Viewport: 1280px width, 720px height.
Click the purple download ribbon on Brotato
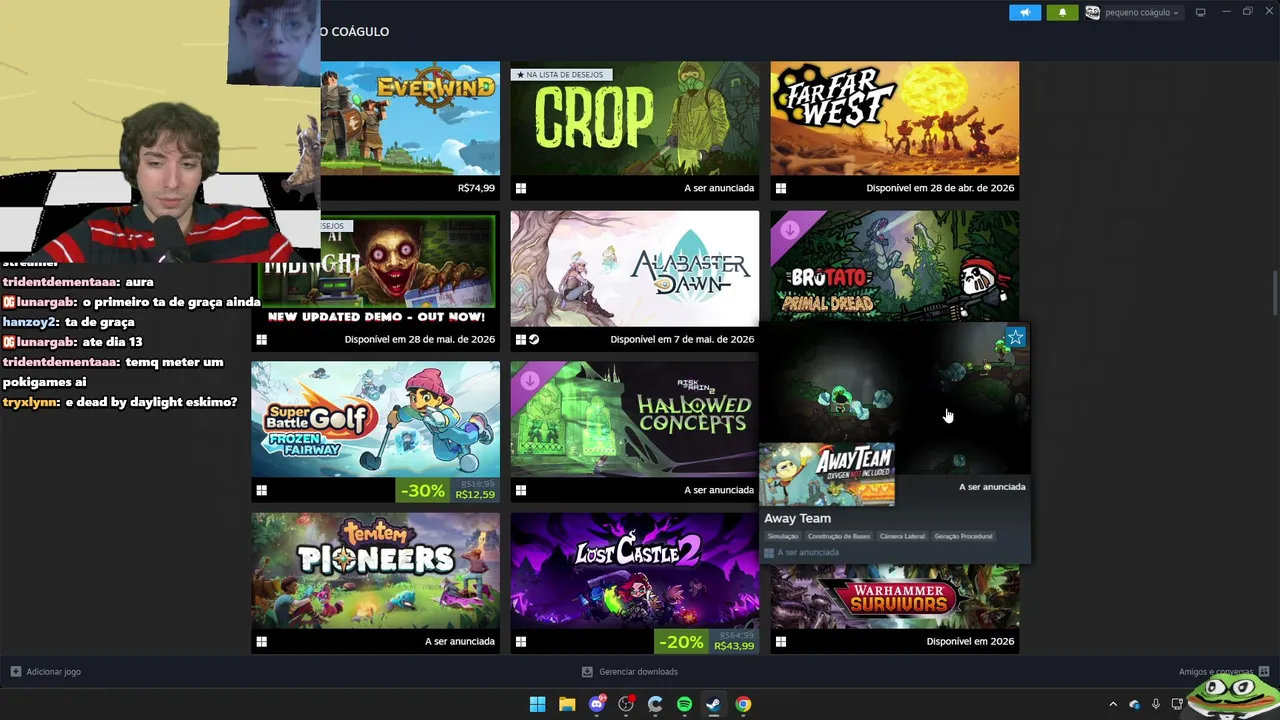[789, 229]
